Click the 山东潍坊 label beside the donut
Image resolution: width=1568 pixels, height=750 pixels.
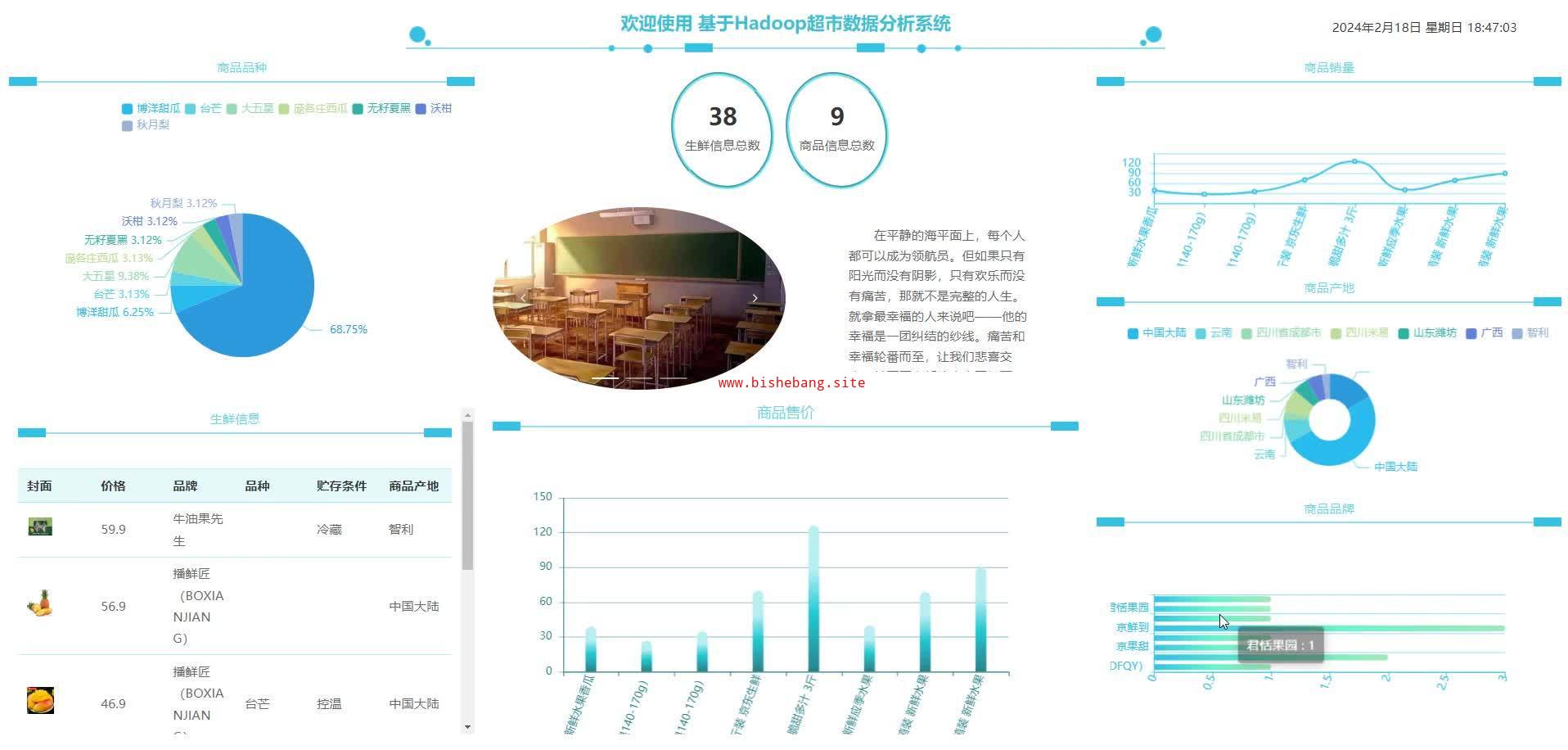click(1243, 400)
